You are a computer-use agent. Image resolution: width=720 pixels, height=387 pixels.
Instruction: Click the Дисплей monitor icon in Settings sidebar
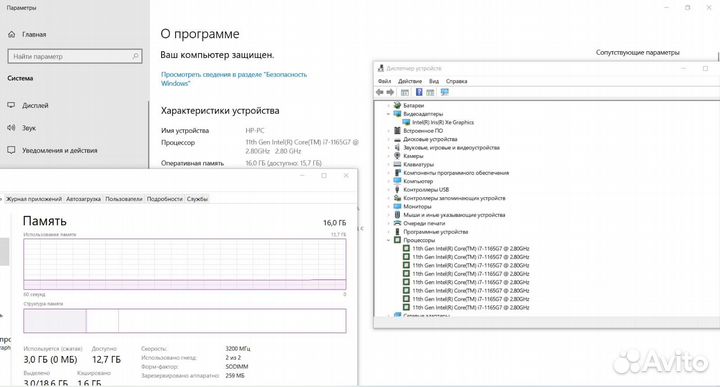coord(11,105)
